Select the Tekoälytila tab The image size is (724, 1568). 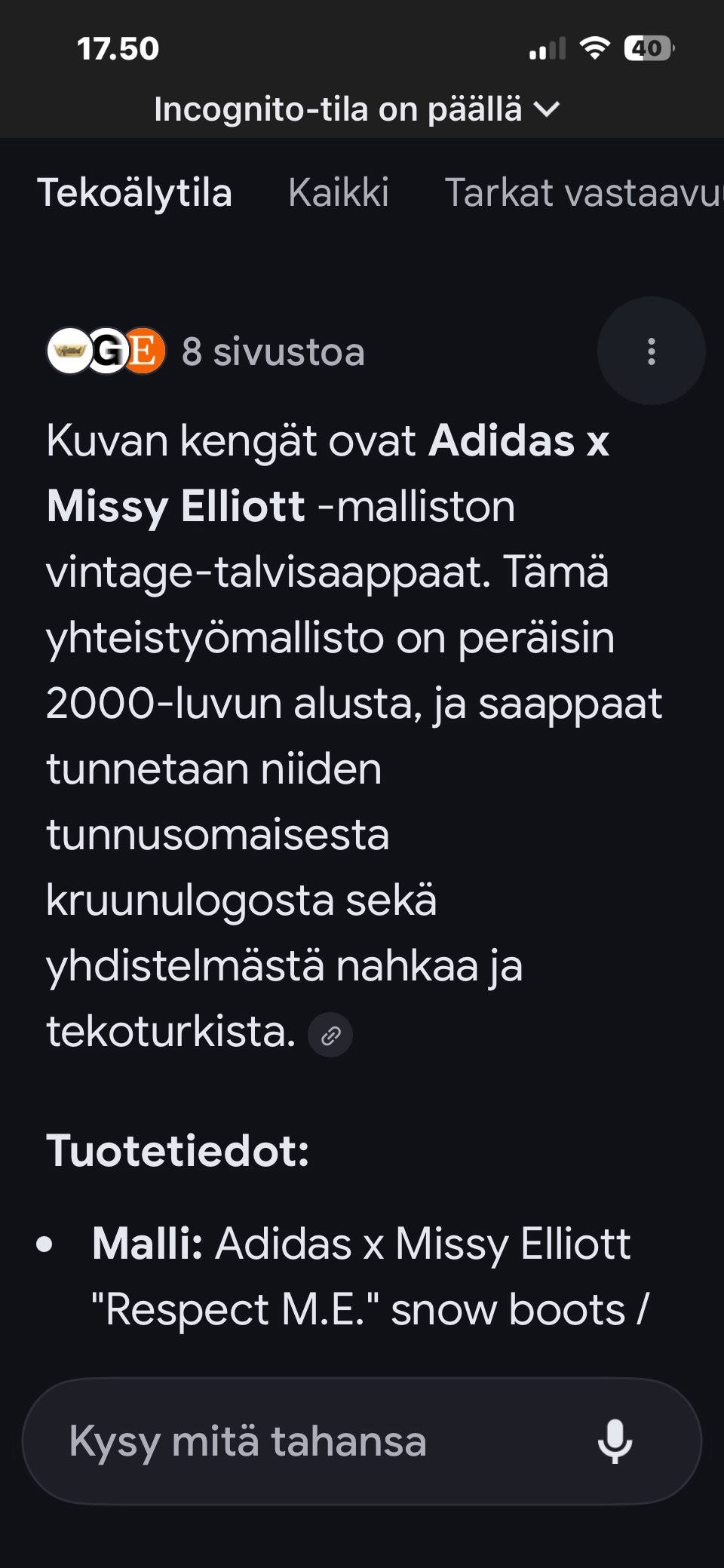point(137,194)
